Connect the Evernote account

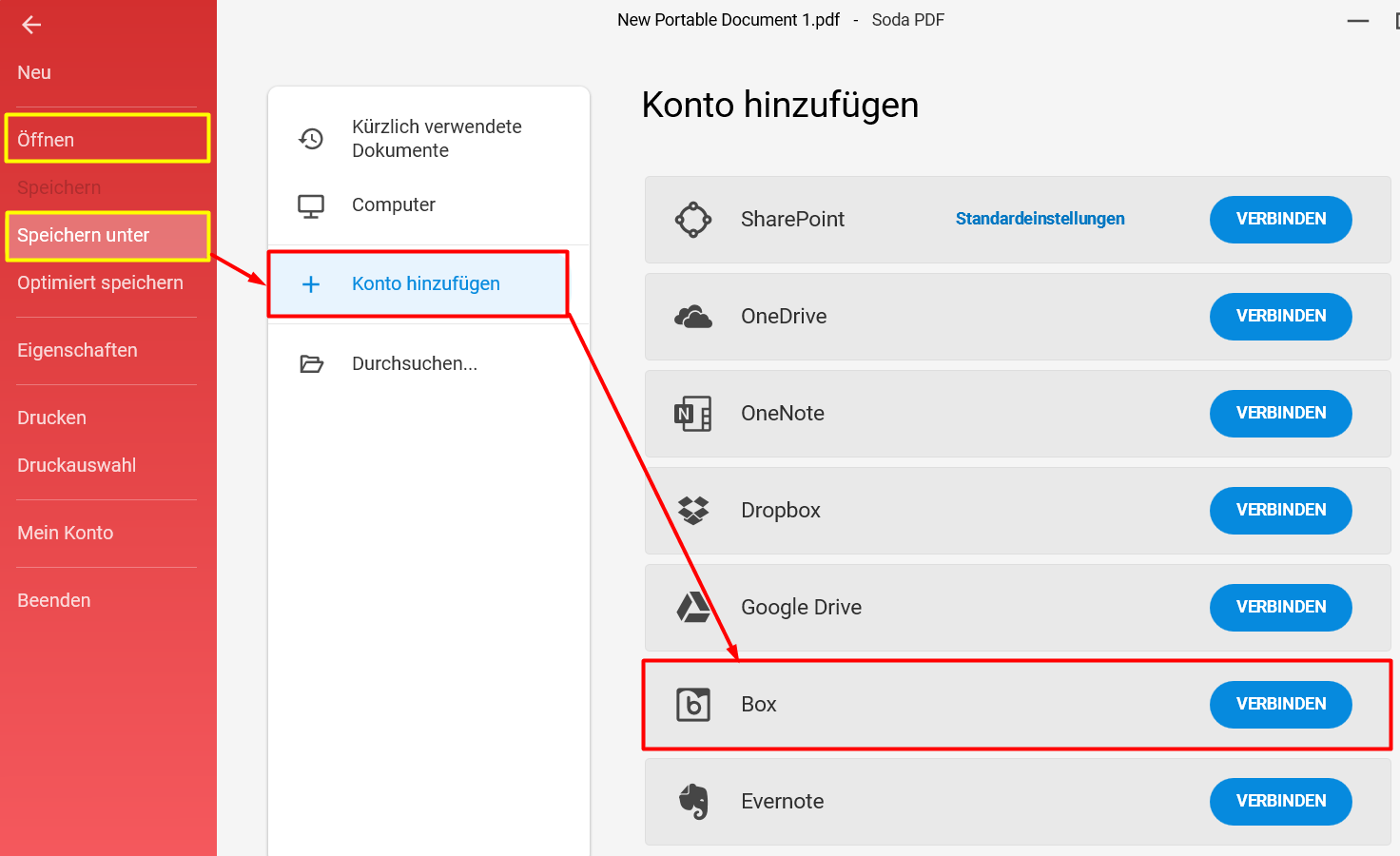[x=1280, y=801]
